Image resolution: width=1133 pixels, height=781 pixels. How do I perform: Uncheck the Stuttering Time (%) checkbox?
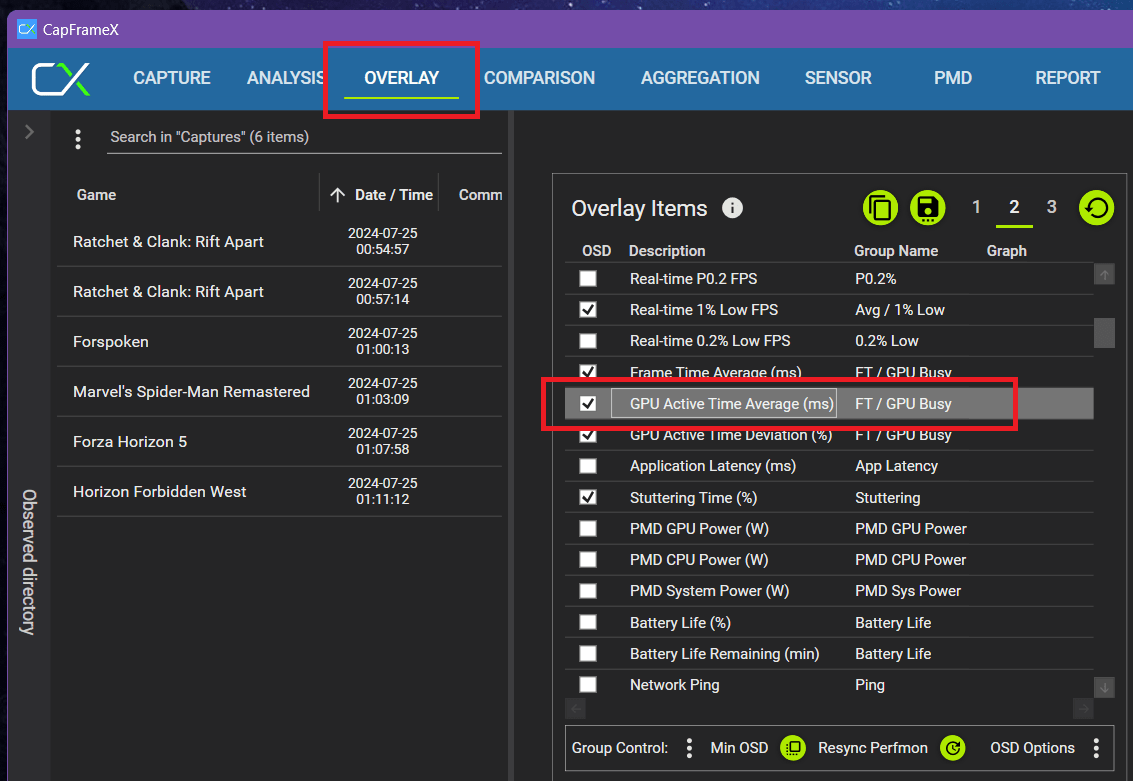588,497
